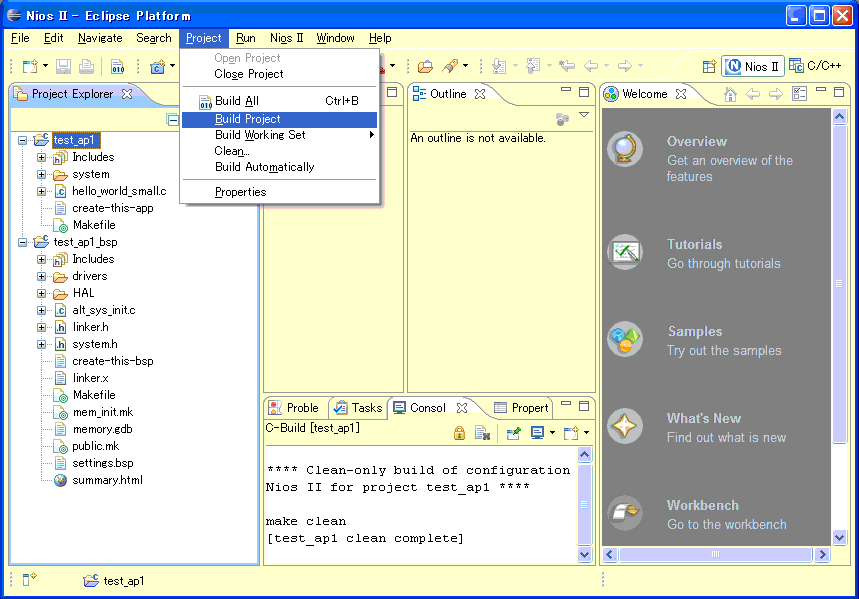The height and width of the screenshot is (599, 859).
Task: Switch to the C/C++ perspective
Action: click(x=815, y=66)
